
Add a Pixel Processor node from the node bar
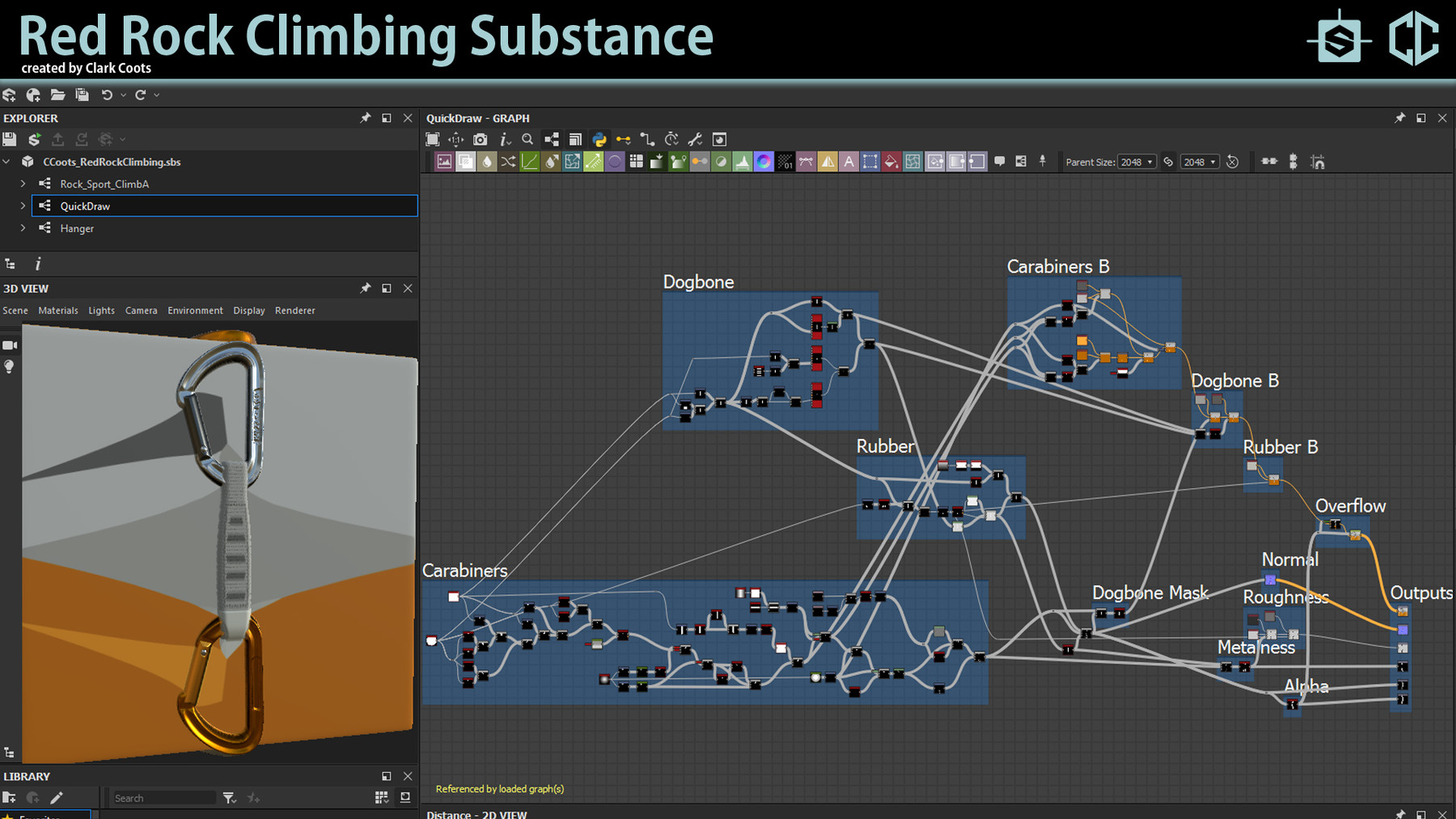pos(785,162)
